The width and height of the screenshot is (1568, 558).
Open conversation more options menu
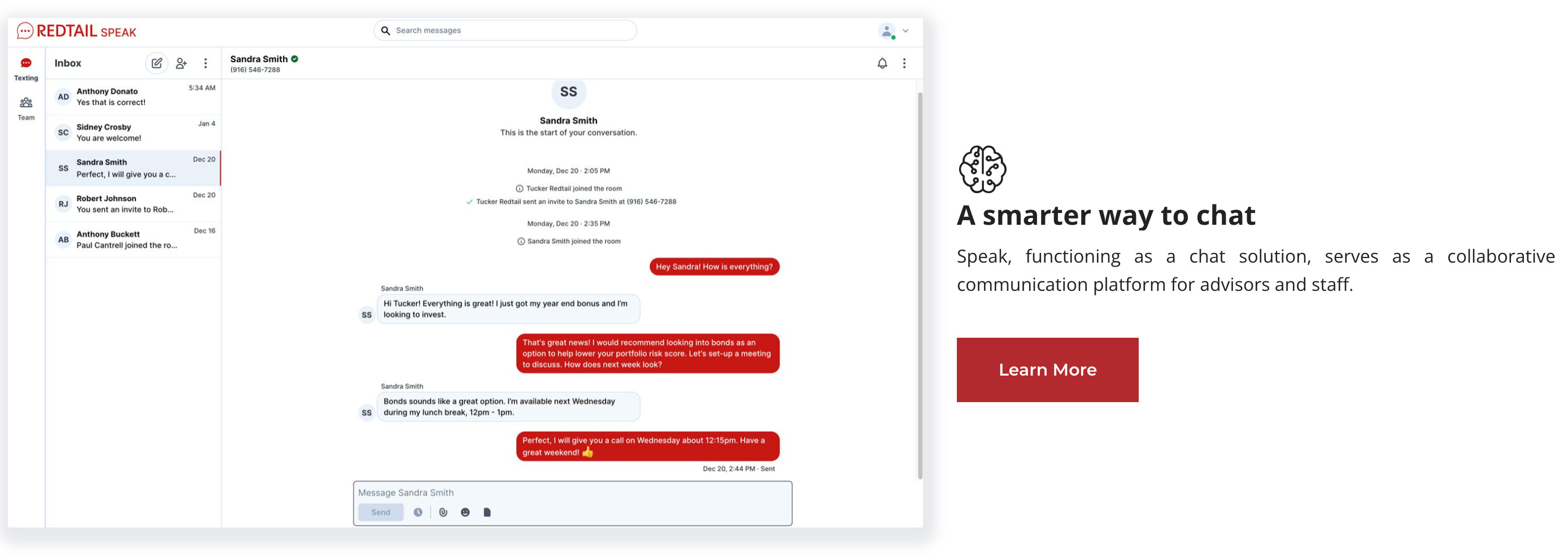point(904,63)
